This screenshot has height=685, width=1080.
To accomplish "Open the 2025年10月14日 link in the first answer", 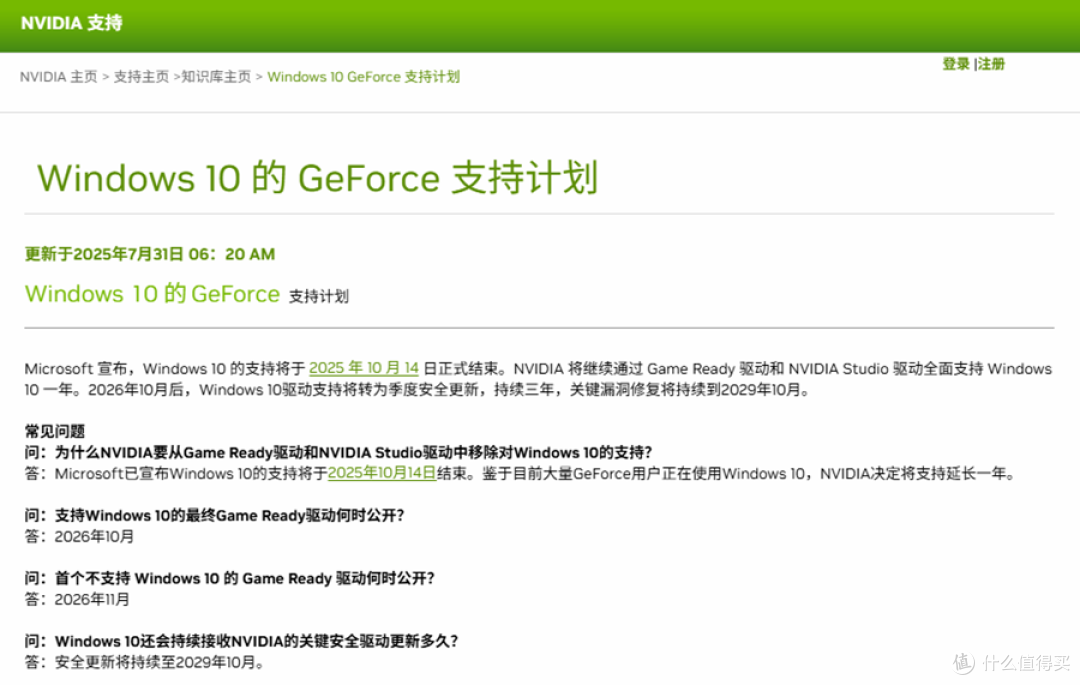I will click(x=382, y=474).
